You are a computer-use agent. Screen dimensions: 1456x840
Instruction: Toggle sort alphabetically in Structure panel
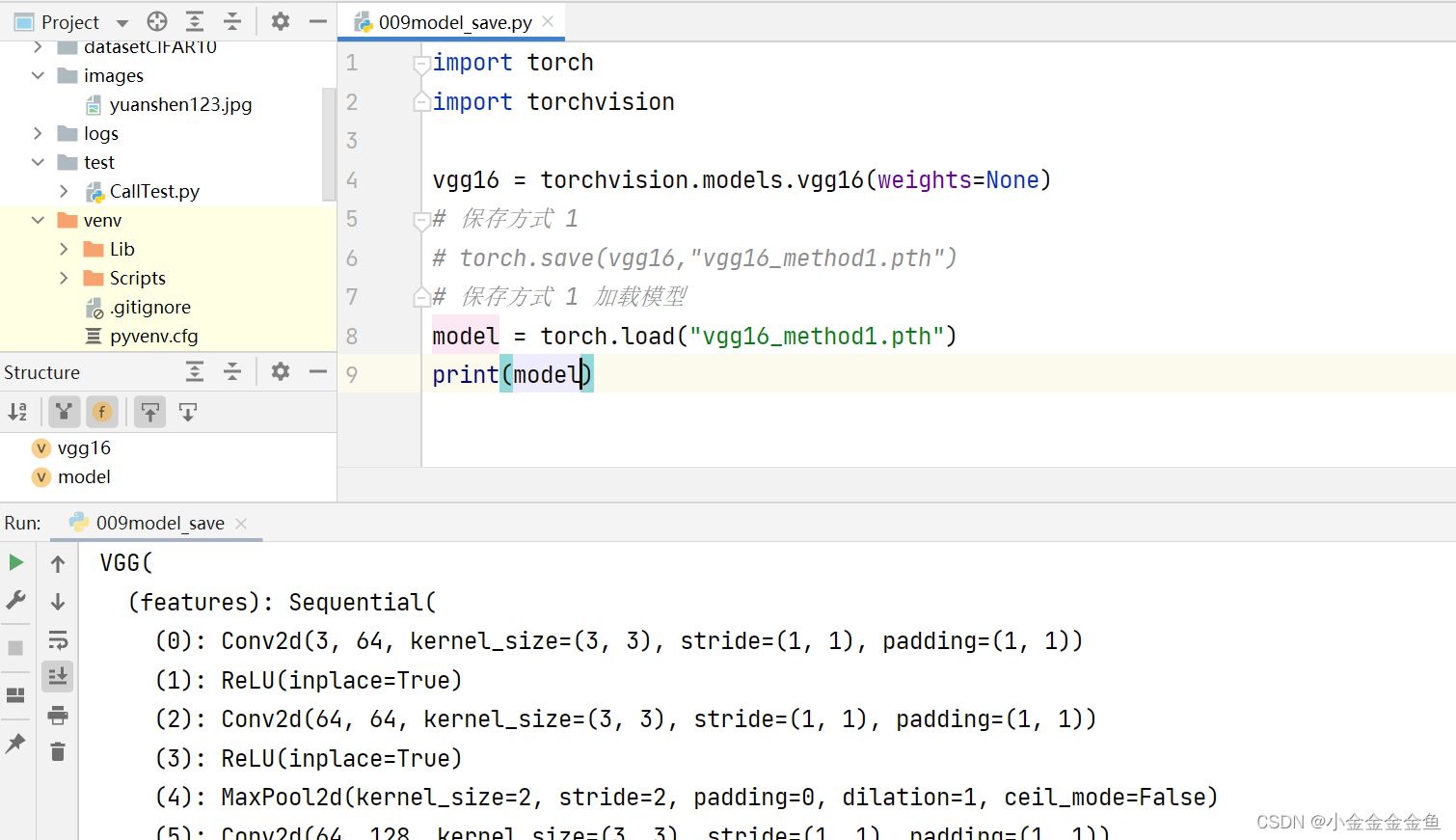coord(17,412)
